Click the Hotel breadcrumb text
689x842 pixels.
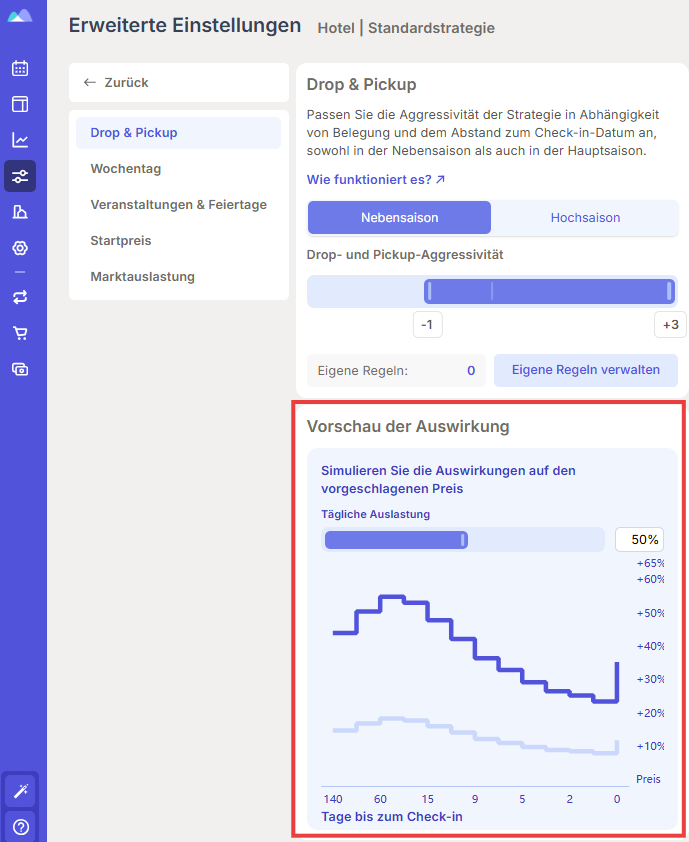pyautogui.click(x=336, y=28)
